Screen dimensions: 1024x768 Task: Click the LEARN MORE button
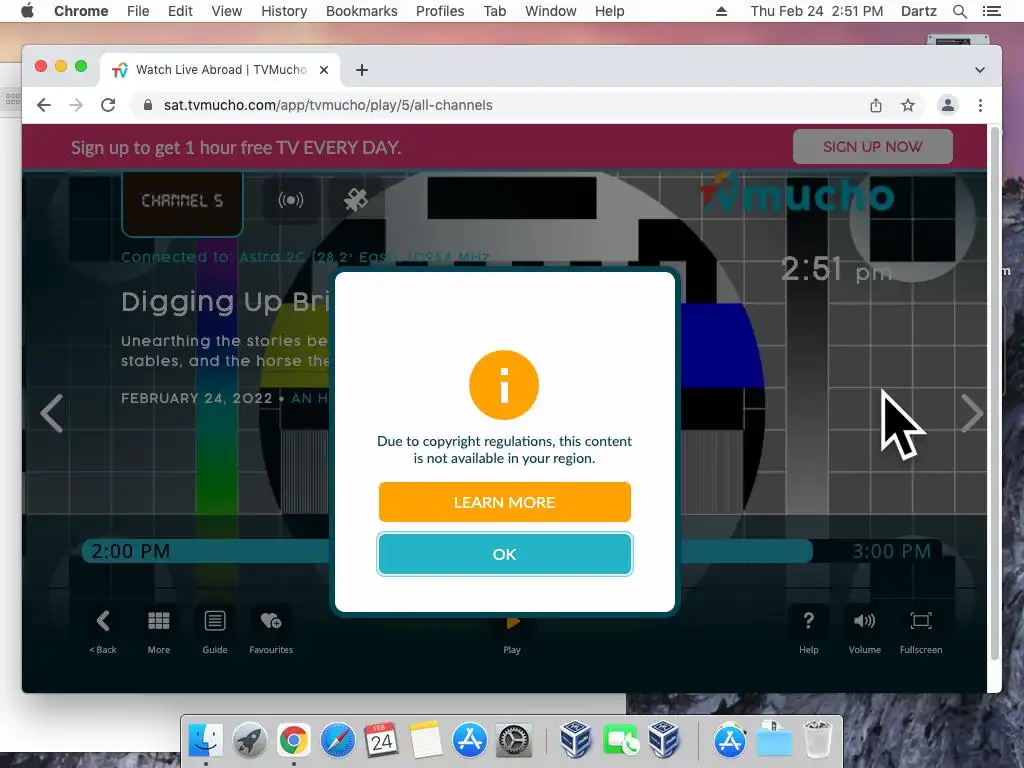(504, 502)
